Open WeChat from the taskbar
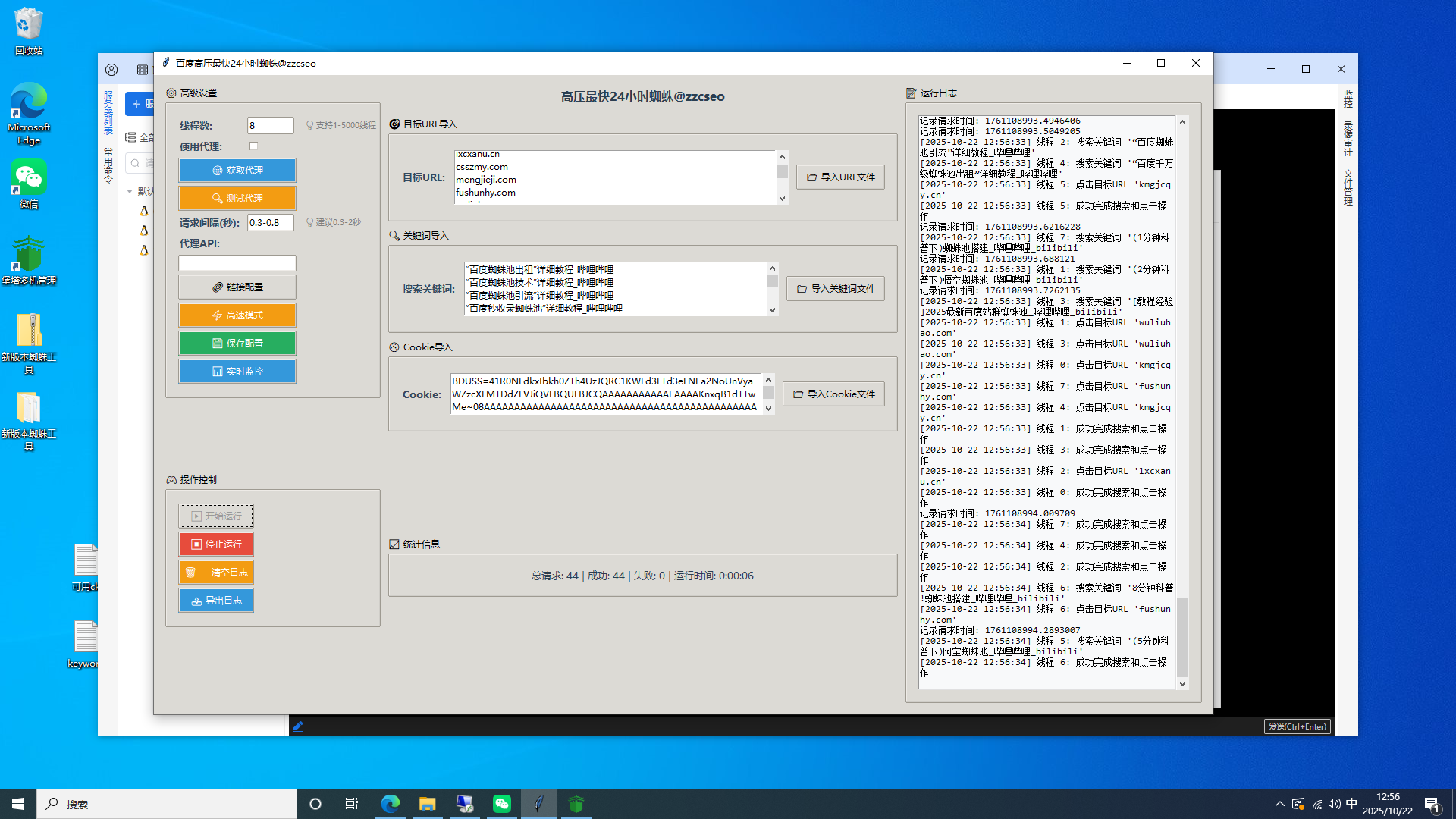The width and height of the screenshot is (1456, 819). 502,804
